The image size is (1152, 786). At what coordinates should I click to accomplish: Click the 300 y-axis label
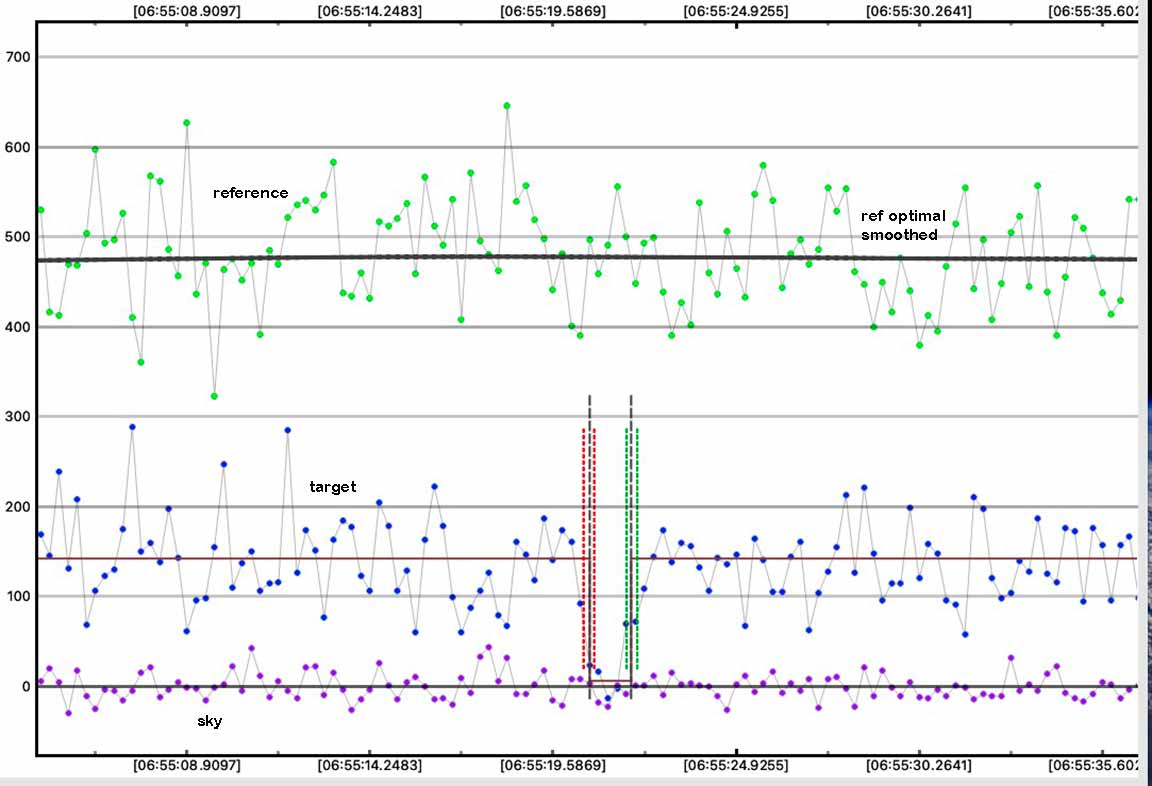[x=19, y=417]
